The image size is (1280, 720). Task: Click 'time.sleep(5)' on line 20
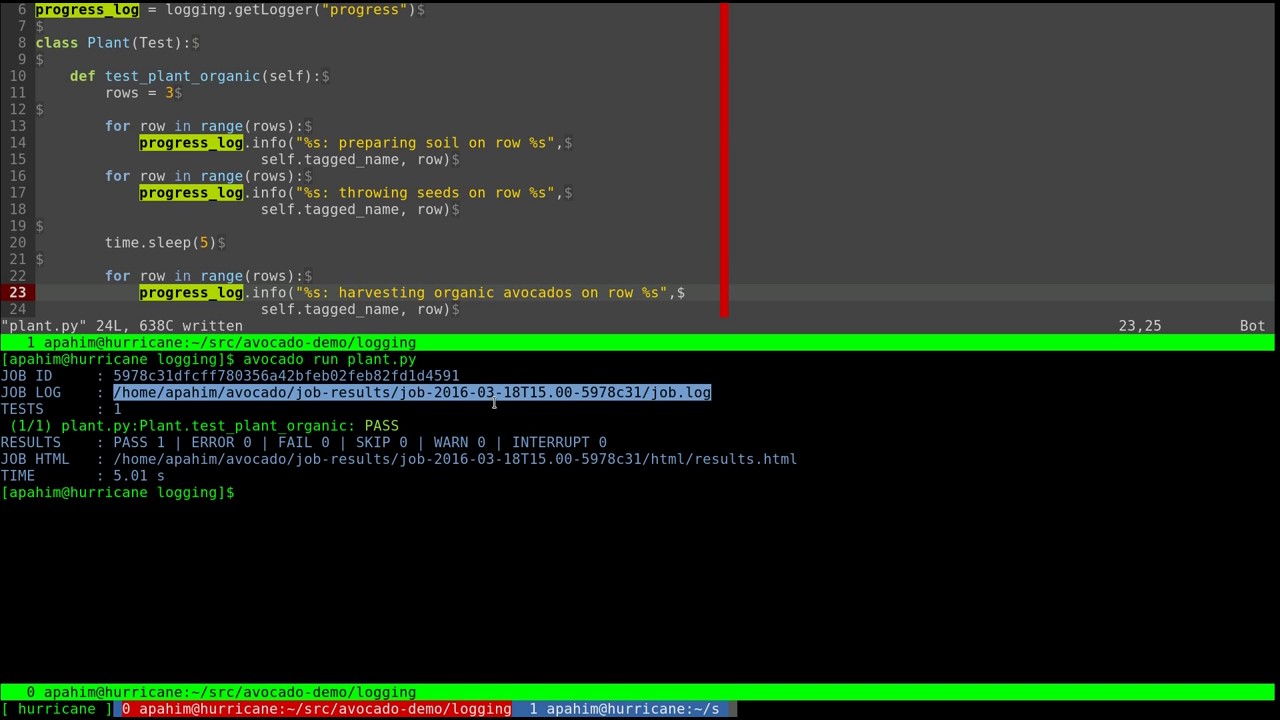click(161, 243)
